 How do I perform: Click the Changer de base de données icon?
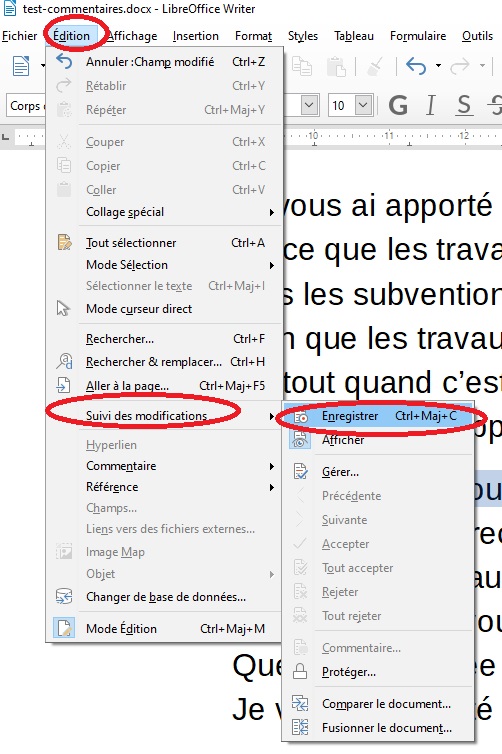[x=64, y=597]
